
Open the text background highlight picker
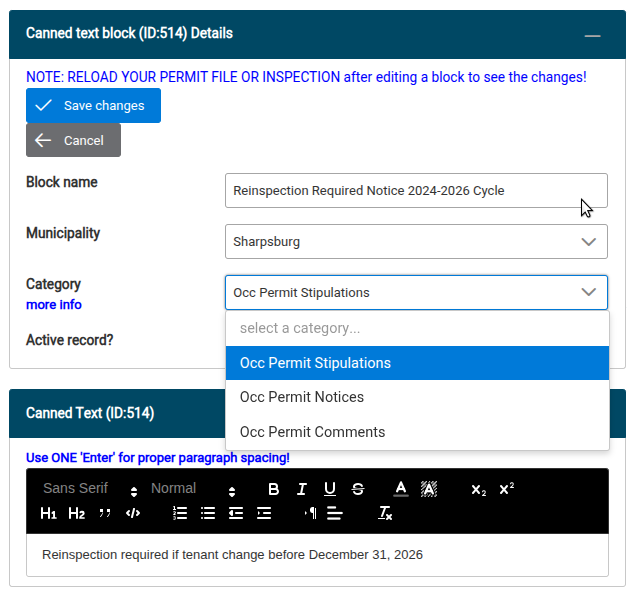pyautogui.click(x=429, y=489)
